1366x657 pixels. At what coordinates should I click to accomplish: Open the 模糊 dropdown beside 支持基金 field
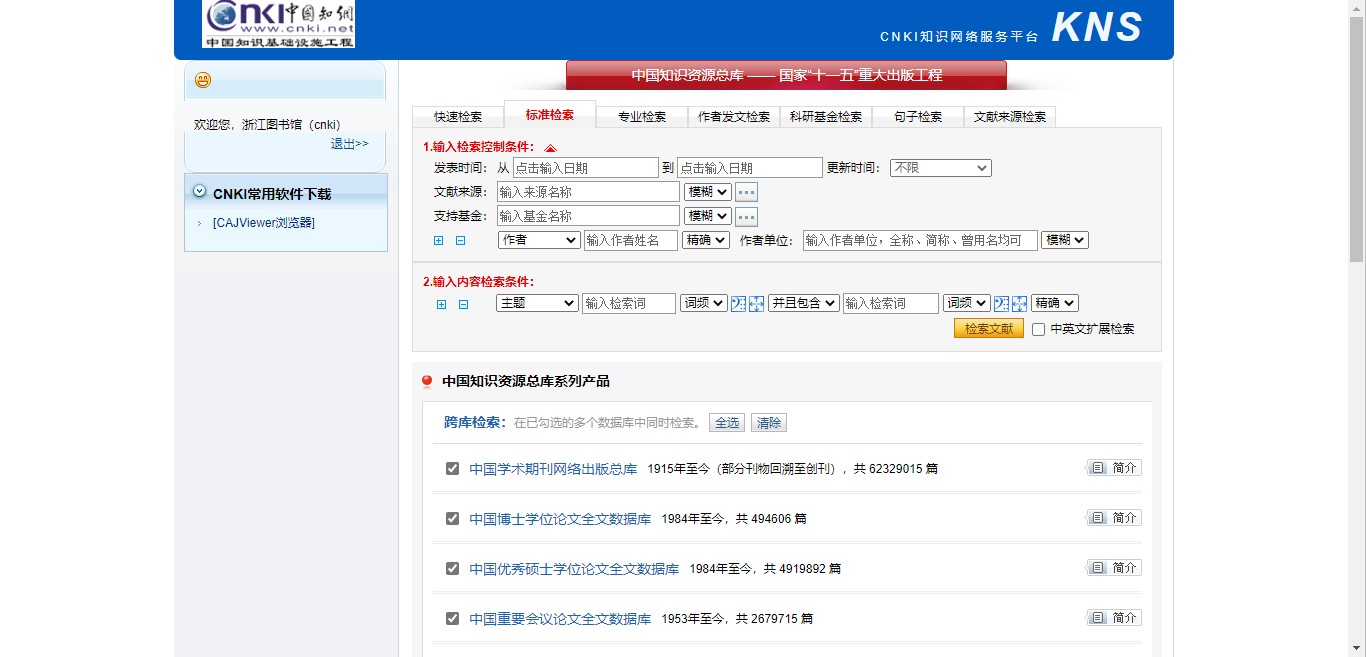click(x=707, y=216)
